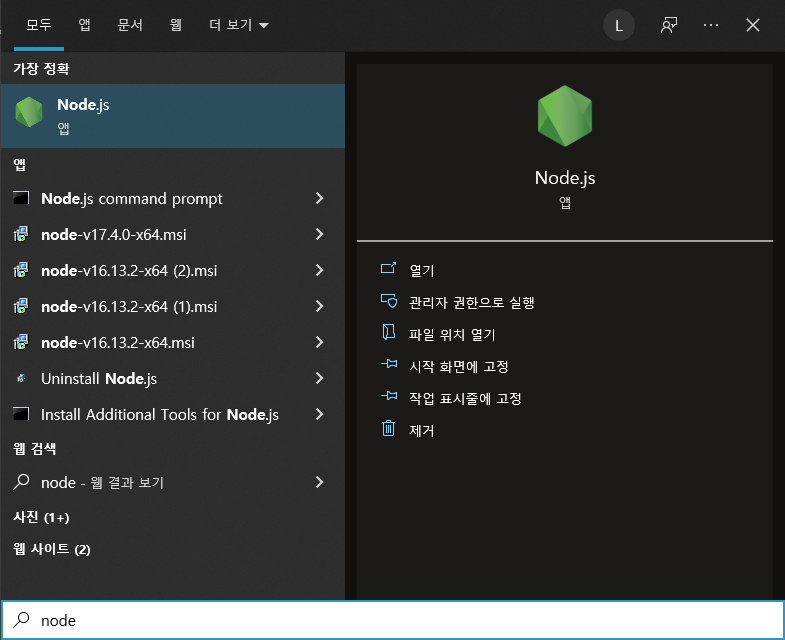Switch to the 앱 tab
The height and width of the screenshot is (640, 785).
coord(85,25)
